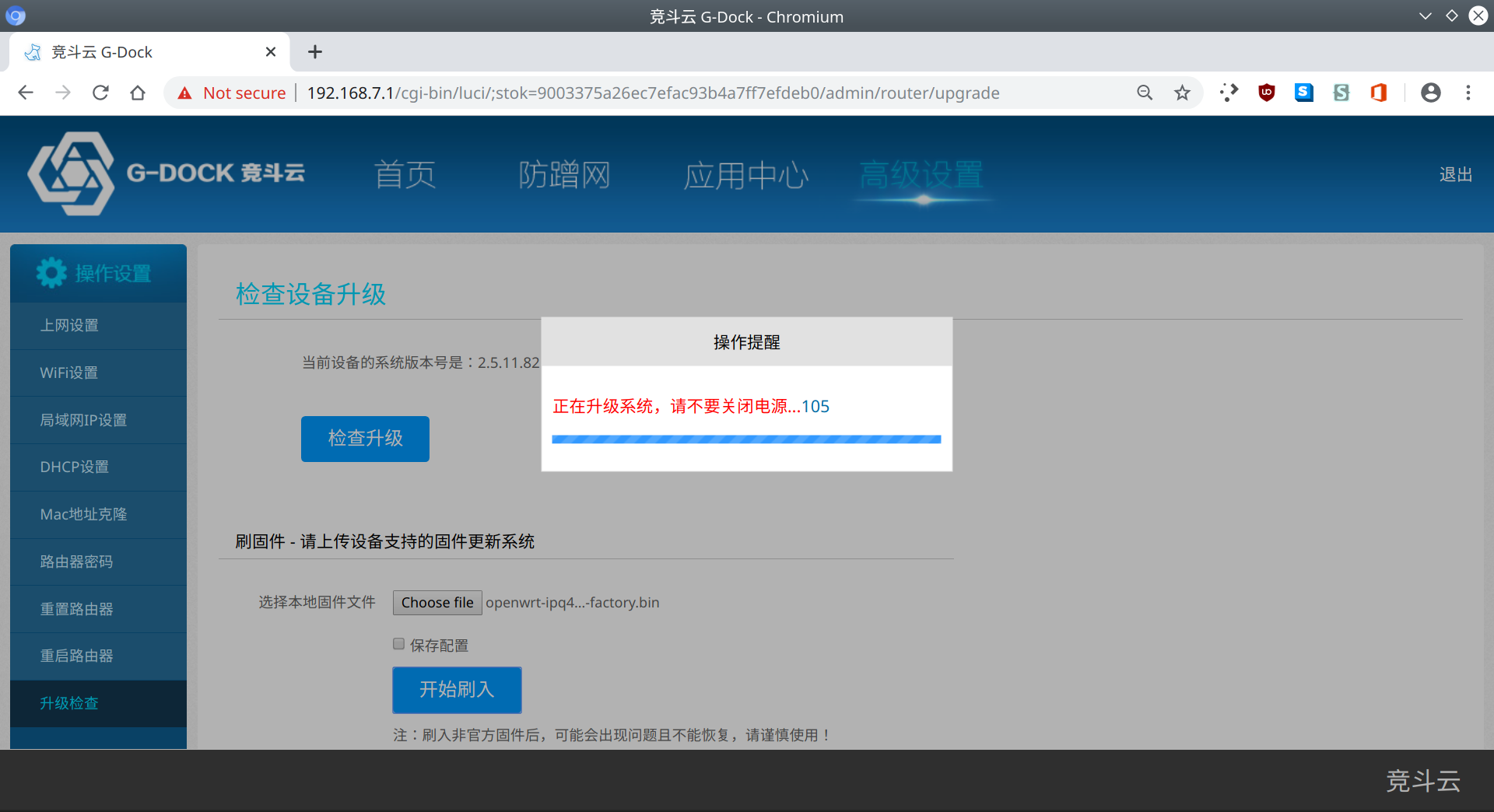Click the blue upgrade progress bar

click(746, 439)
